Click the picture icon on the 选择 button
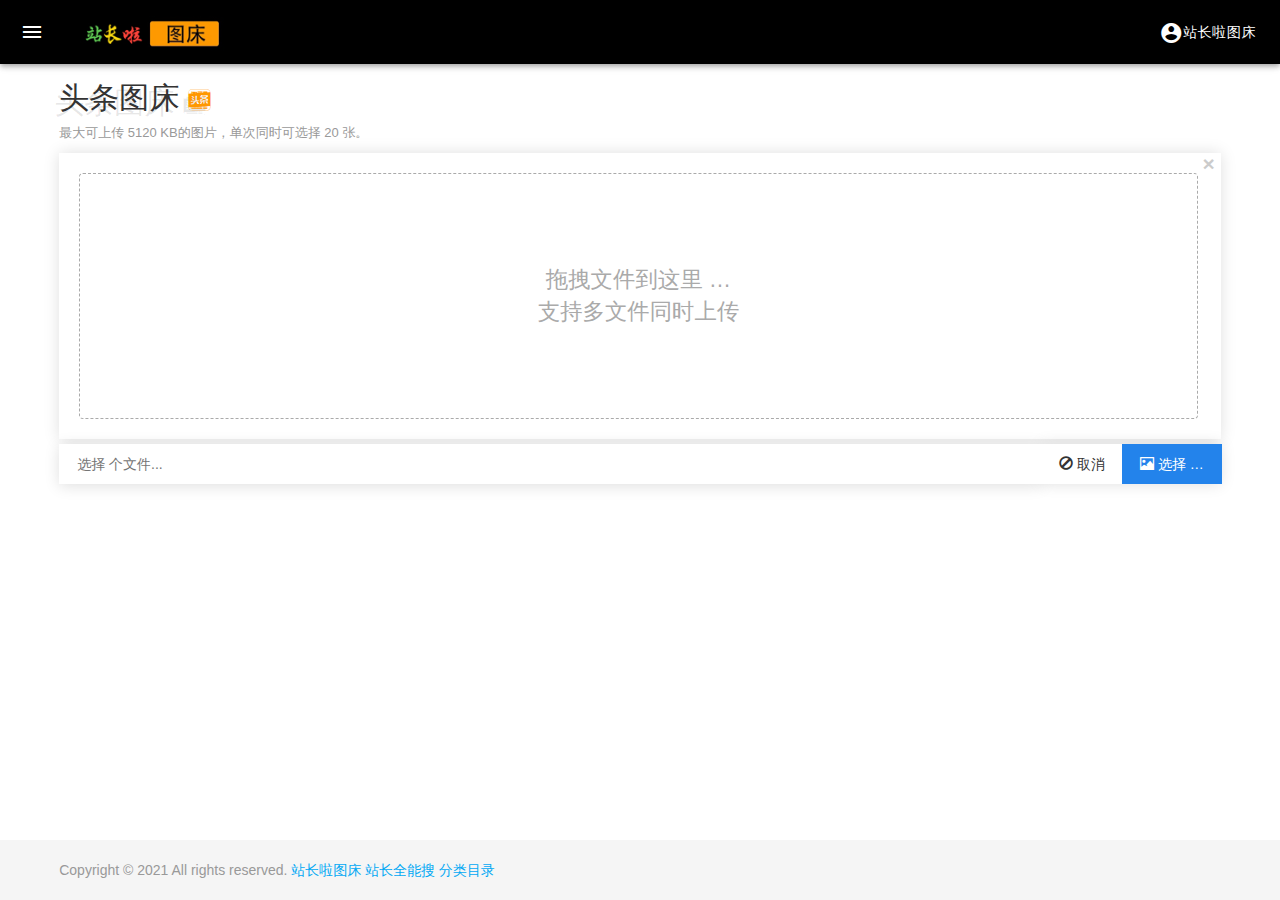Viewport: 1280px width, 900px height. [1147, 463]
